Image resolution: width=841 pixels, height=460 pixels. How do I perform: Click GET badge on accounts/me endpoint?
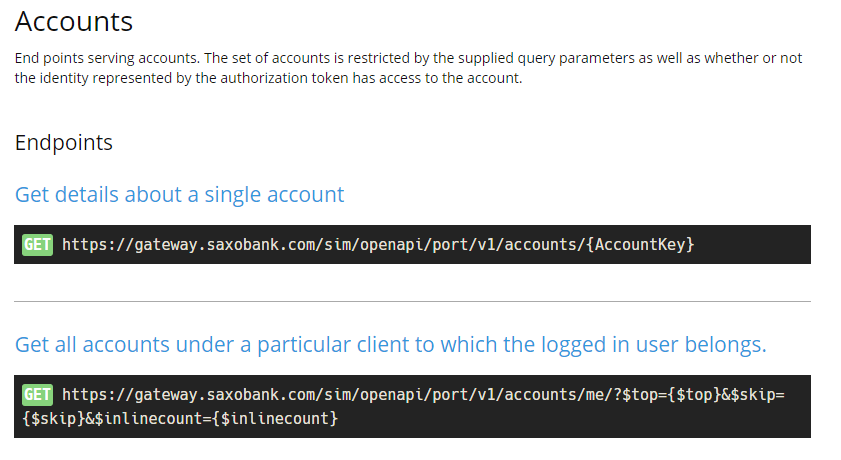click(37, 395)
